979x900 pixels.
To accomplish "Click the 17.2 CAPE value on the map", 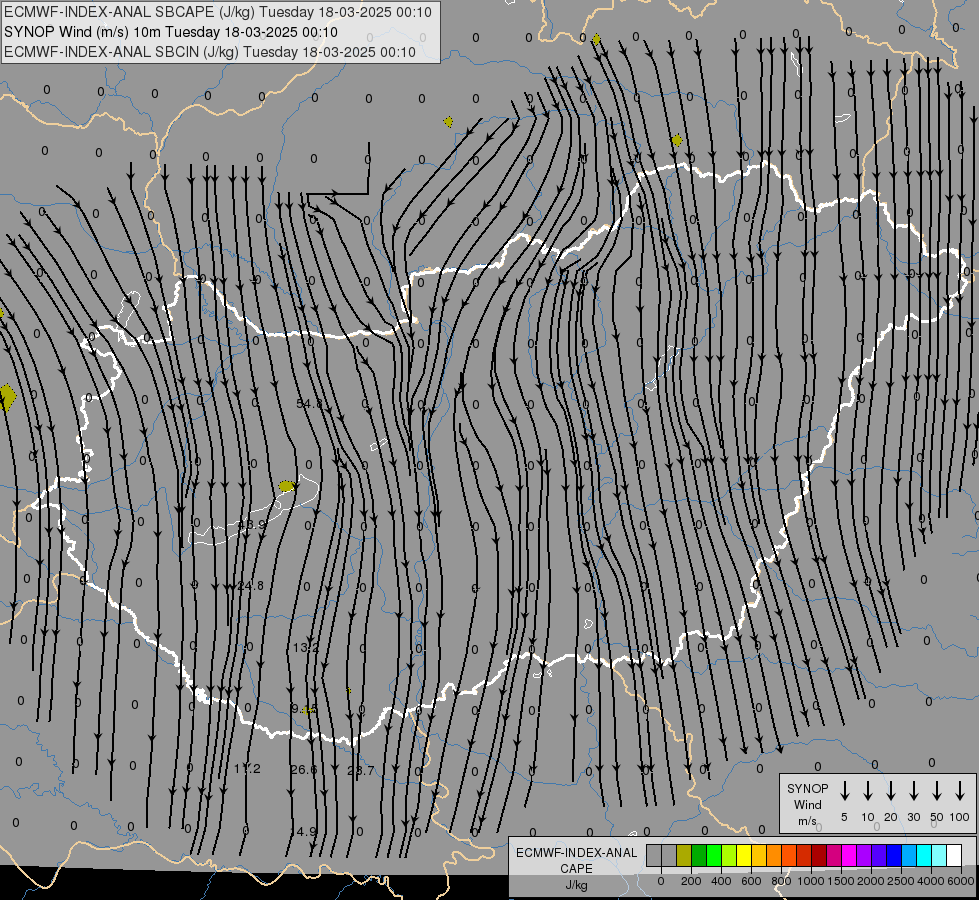I will point(247,768).
